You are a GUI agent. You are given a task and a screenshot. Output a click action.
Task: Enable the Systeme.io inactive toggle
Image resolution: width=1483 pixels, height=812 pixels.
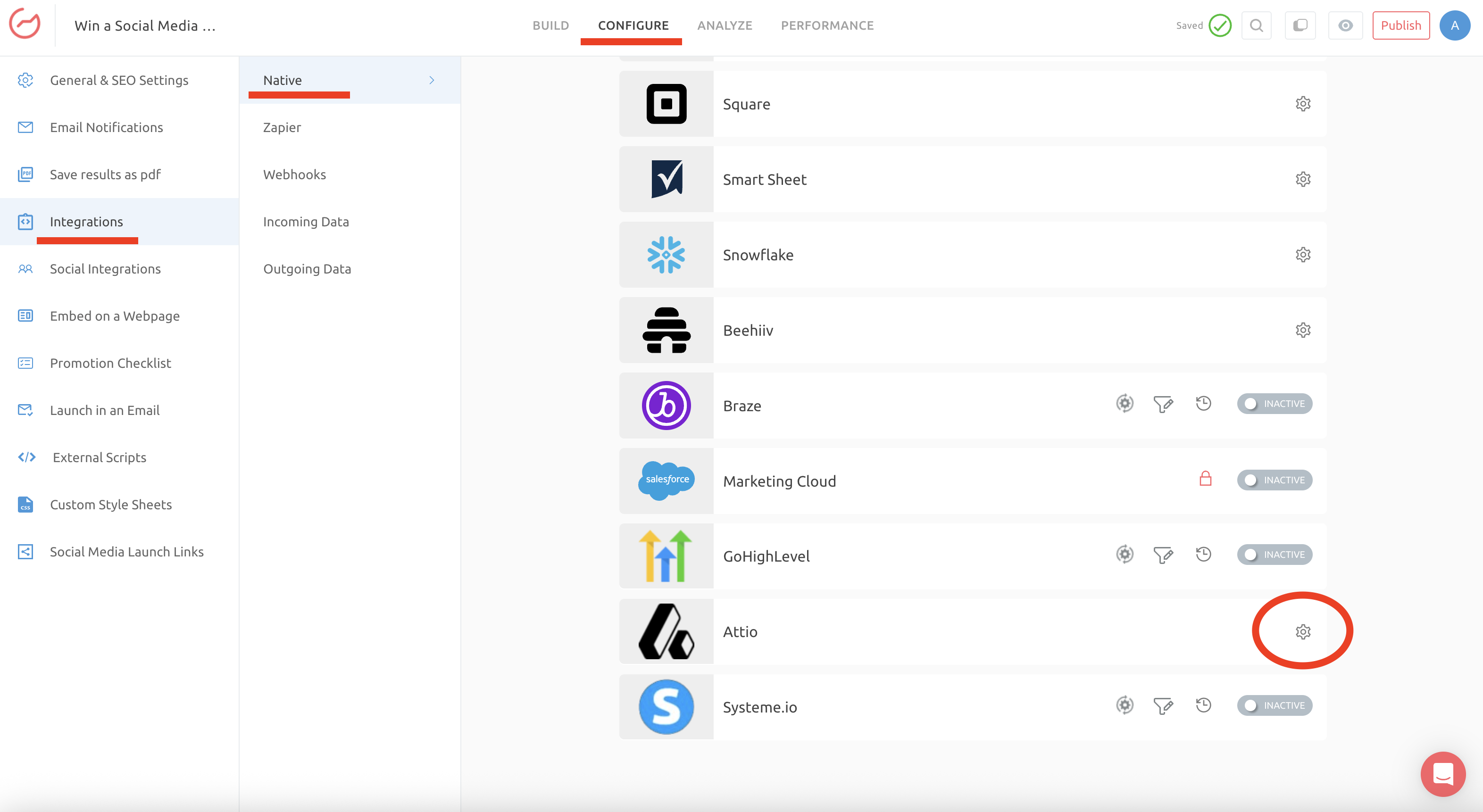click(1274, 705)
